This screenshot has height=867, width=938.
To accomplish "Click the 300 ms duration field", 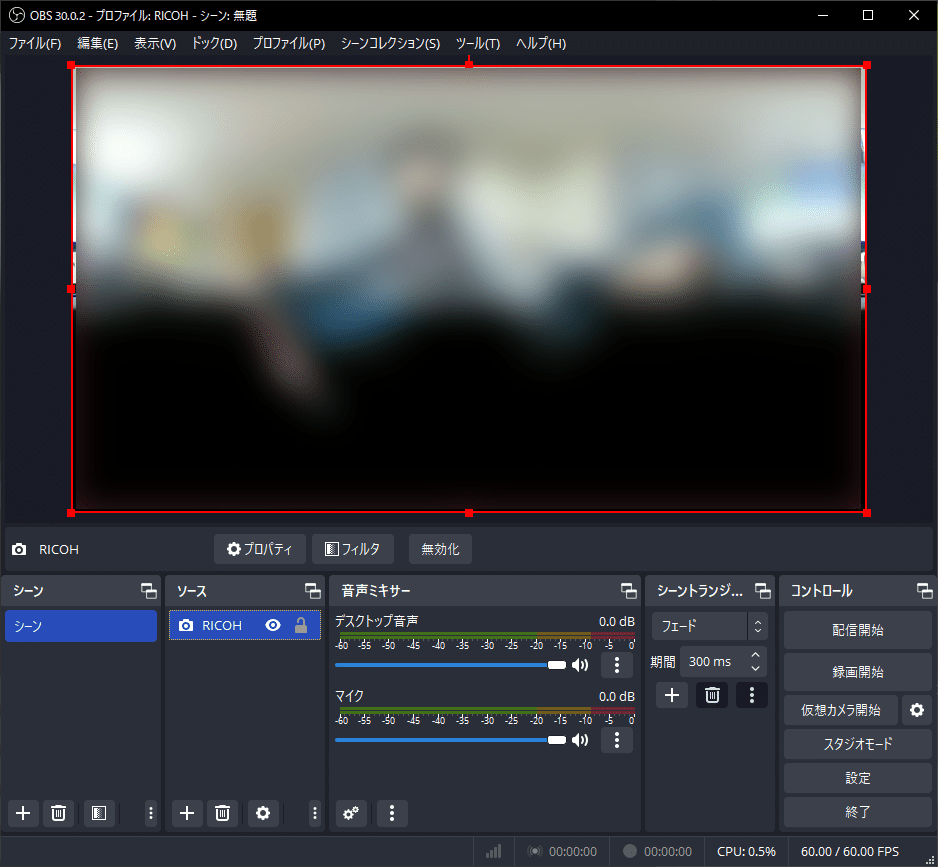I will point(714,662).
